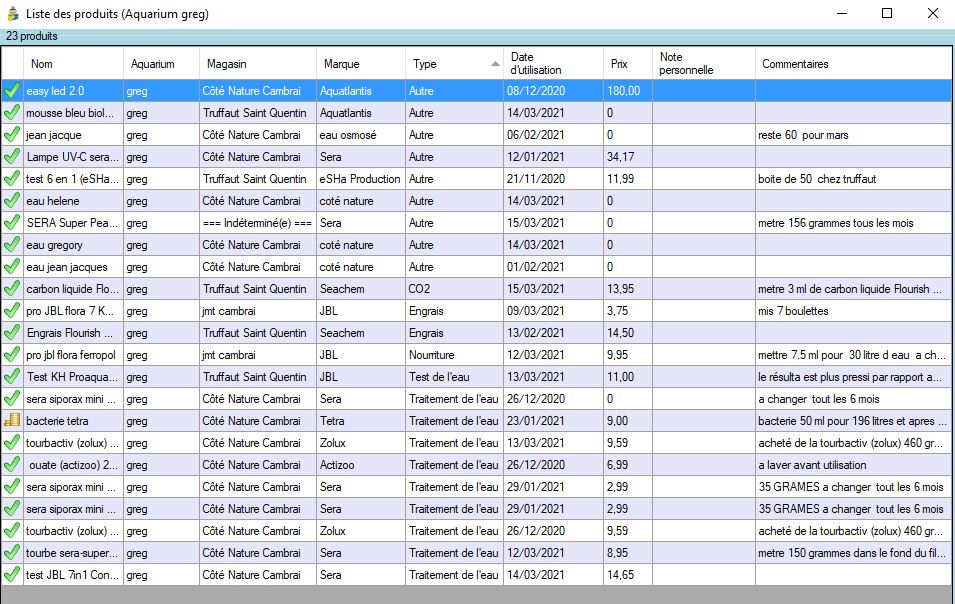Click the green checkmark beside easy led 2.0
Image resolution: width=955 pixels, height=604 pixels.
tap(12, 91)
